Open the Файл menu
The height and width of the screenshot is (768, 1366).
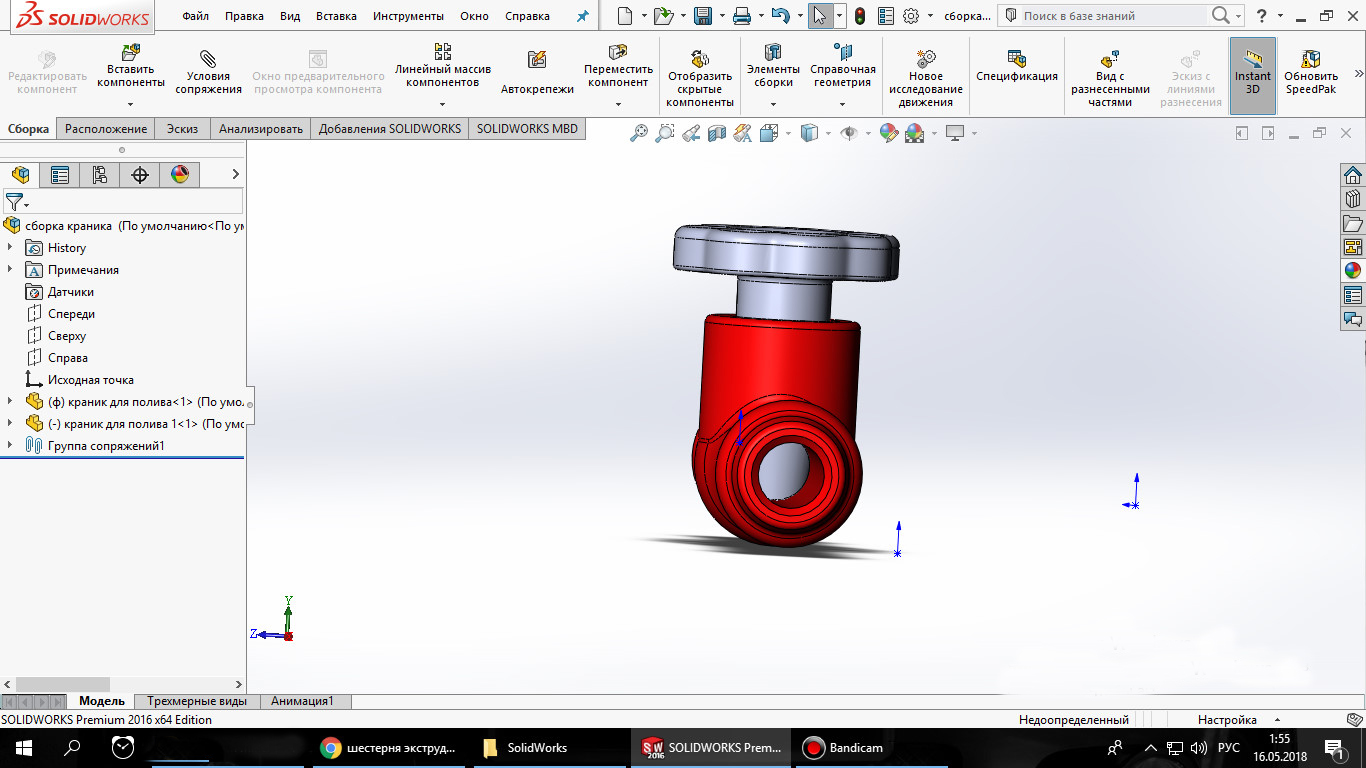[196, 16]
